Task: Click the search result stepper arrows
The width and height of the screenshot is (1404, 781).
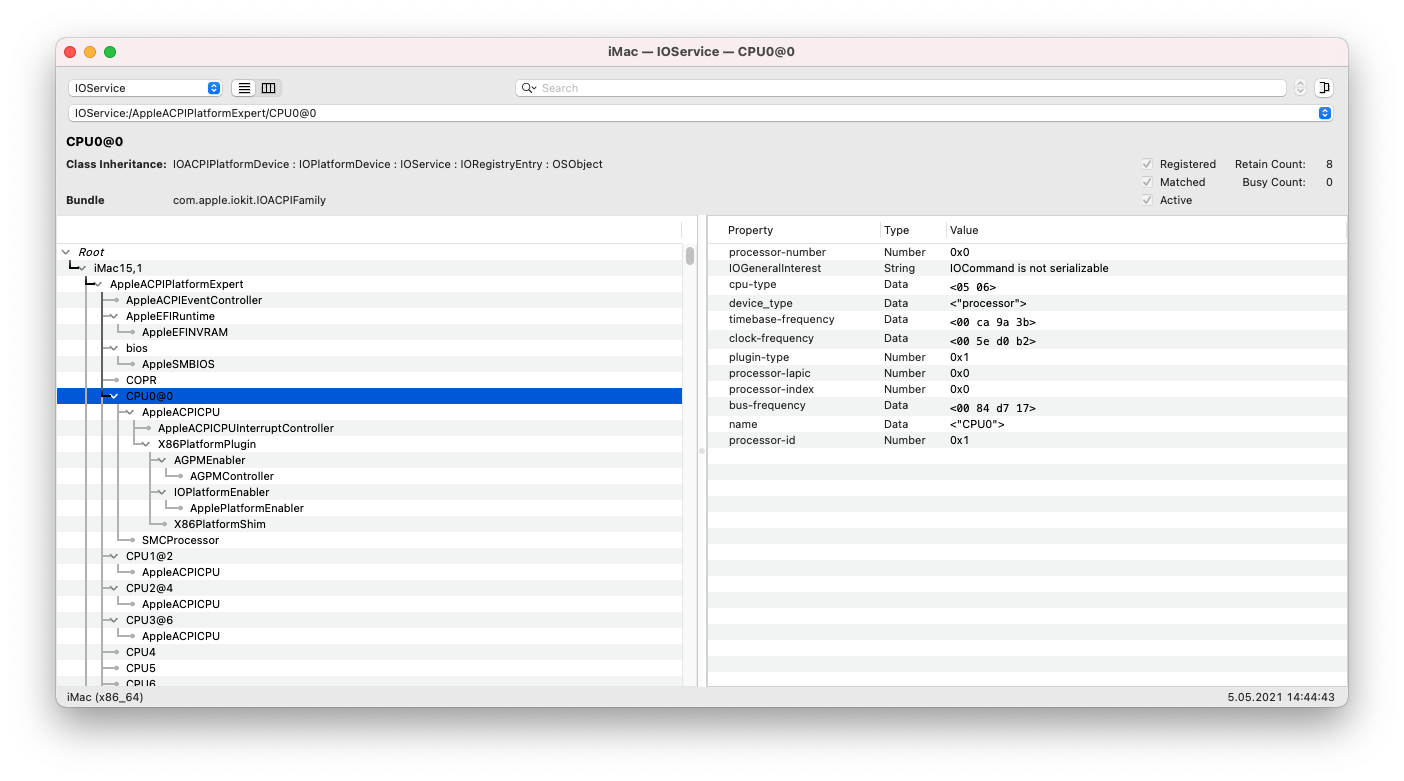Action: tap(1300, 88)
